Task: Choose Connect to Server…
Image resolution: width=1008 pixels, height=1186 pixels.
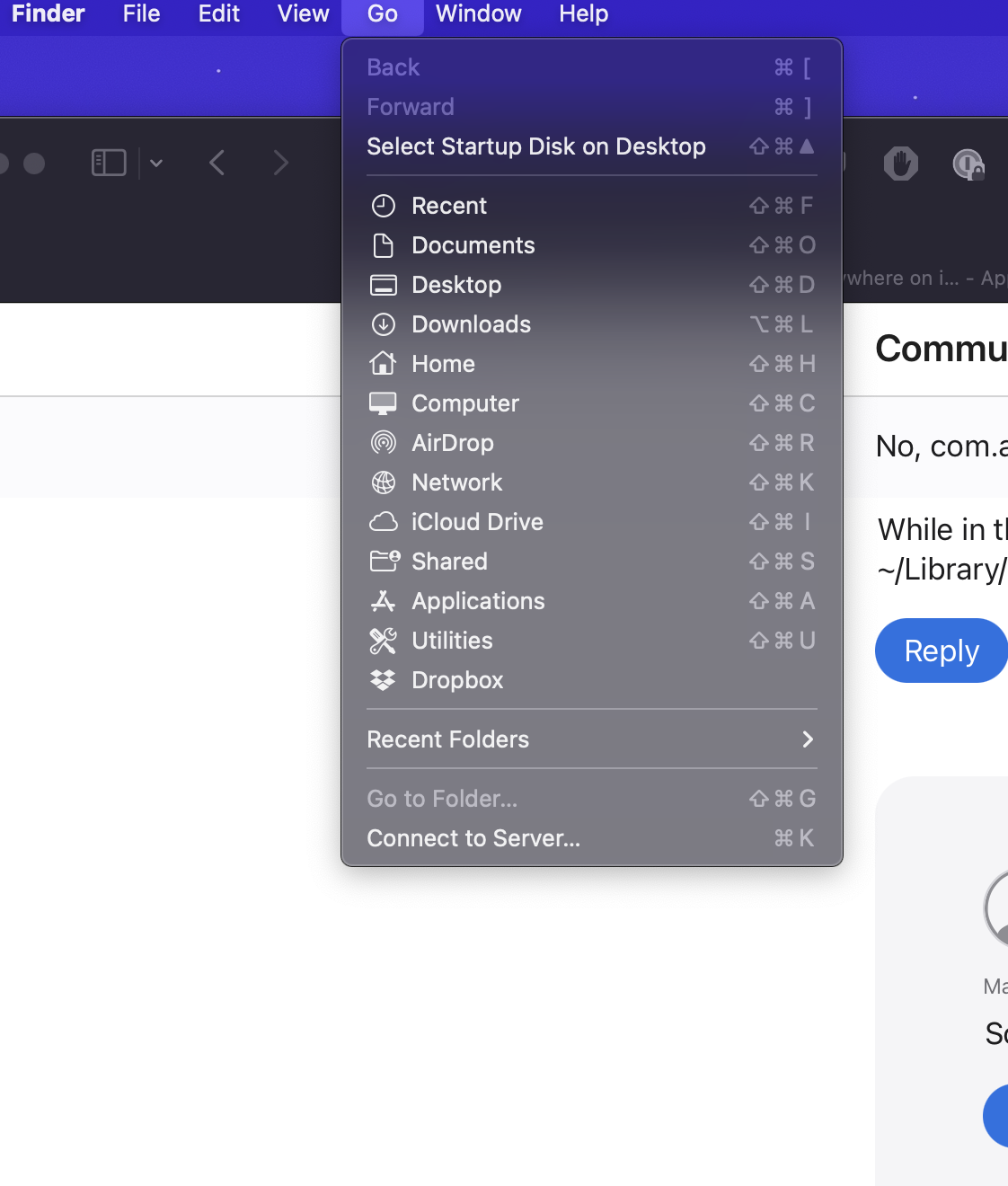Action: click(591, 838)
